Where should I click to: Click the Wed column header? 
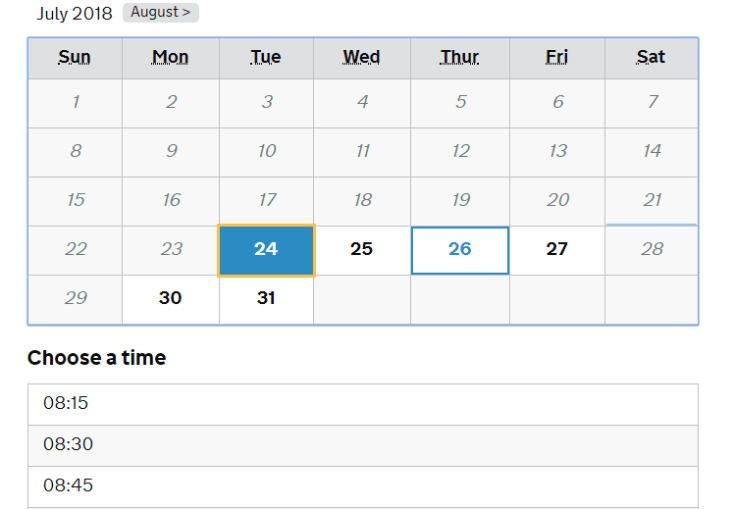tap(362, 57)
